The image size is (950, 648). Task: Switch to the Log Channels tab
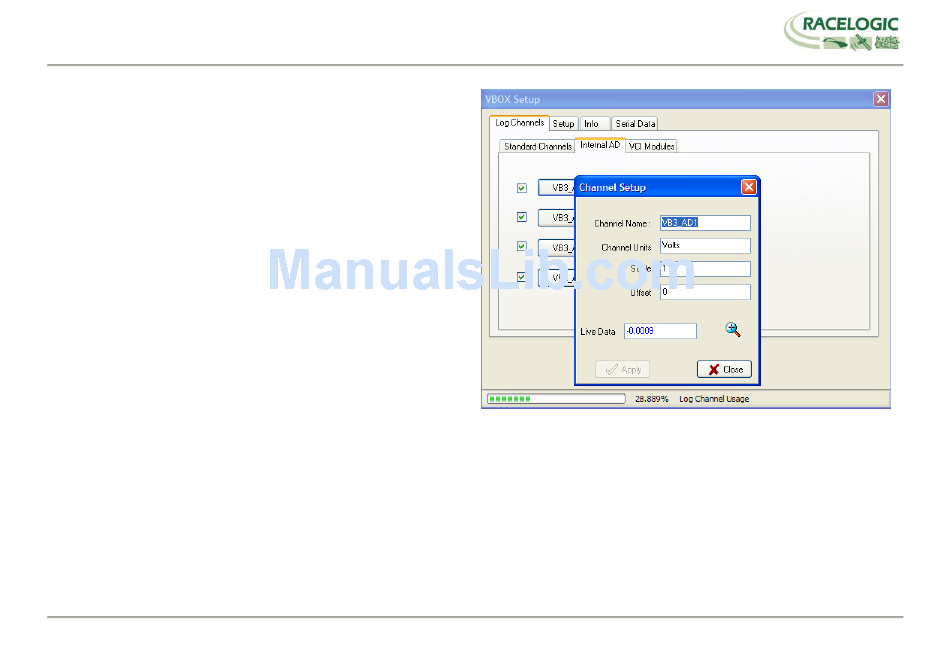pos(519,123)
